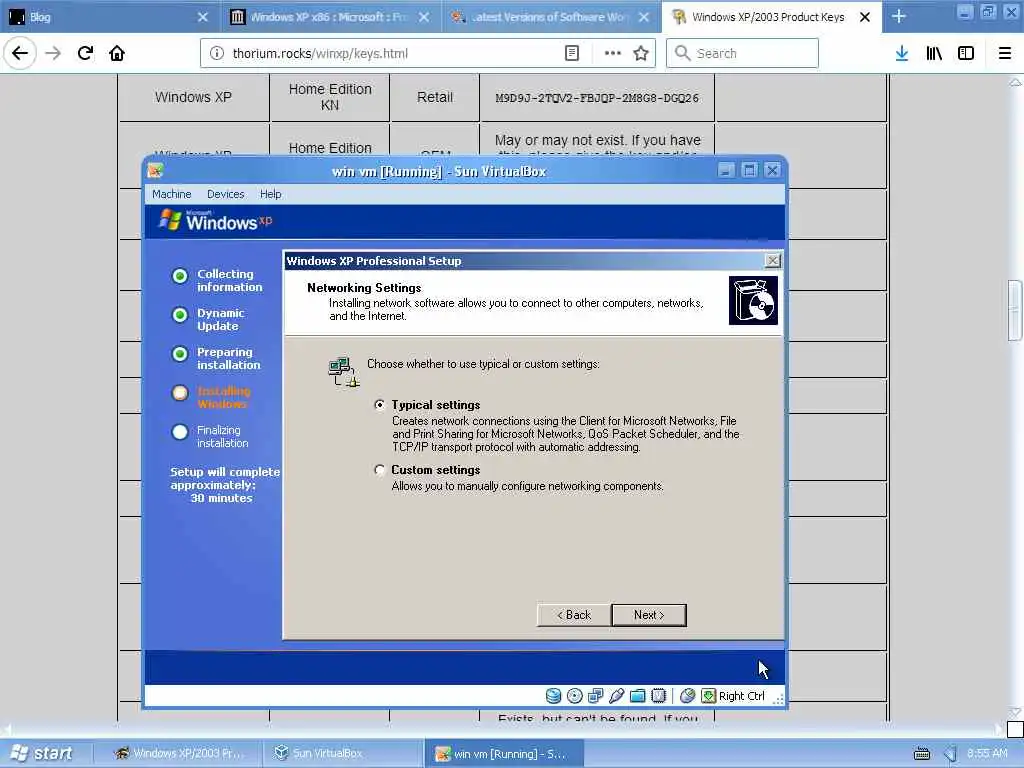Click the 8:55 AM taskbar clock
The width and height of the screenshot is (1024, 768).
(x=987, y=754)
